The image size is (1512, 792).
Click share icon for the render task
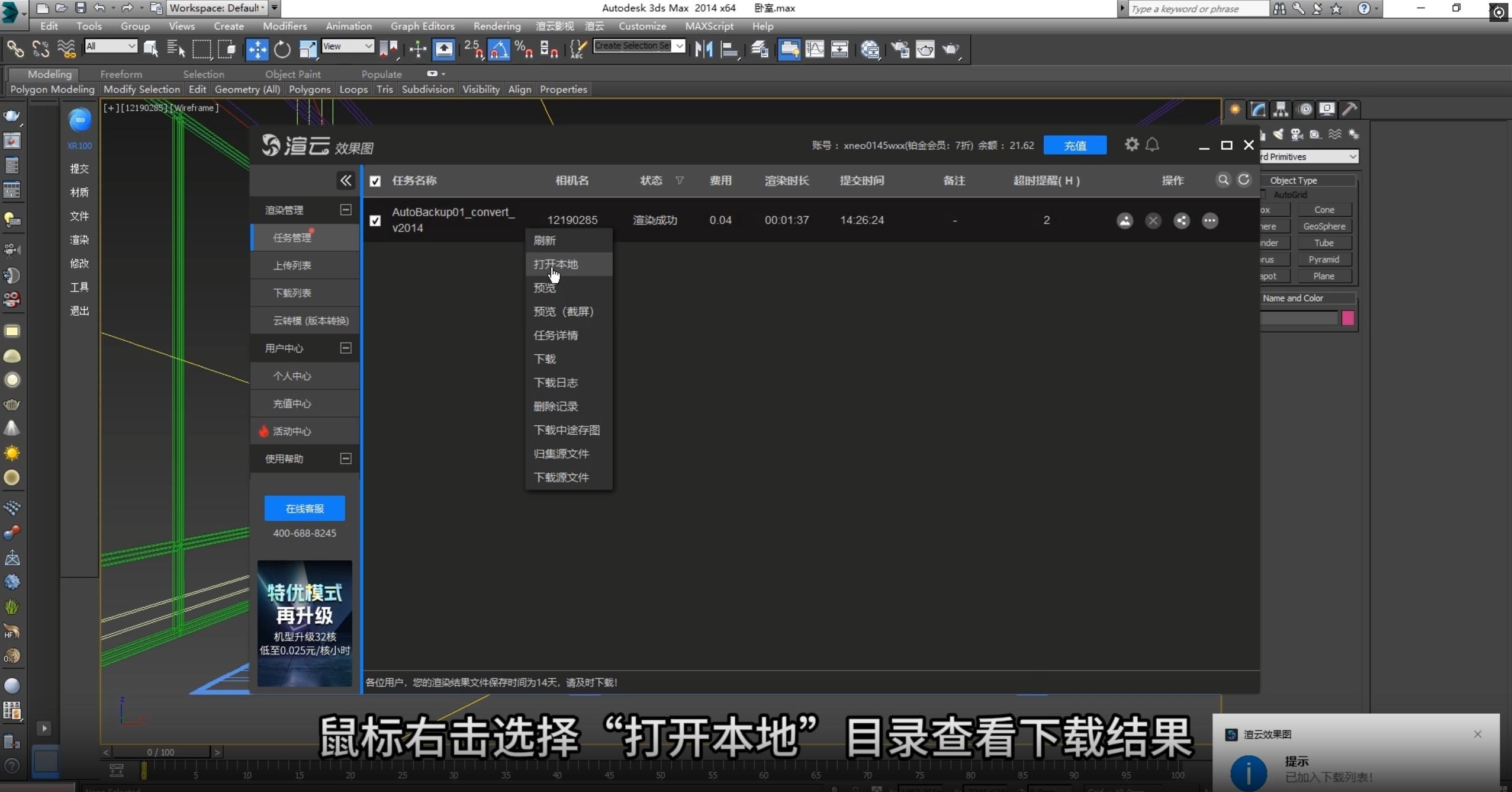coord(1181,220)
